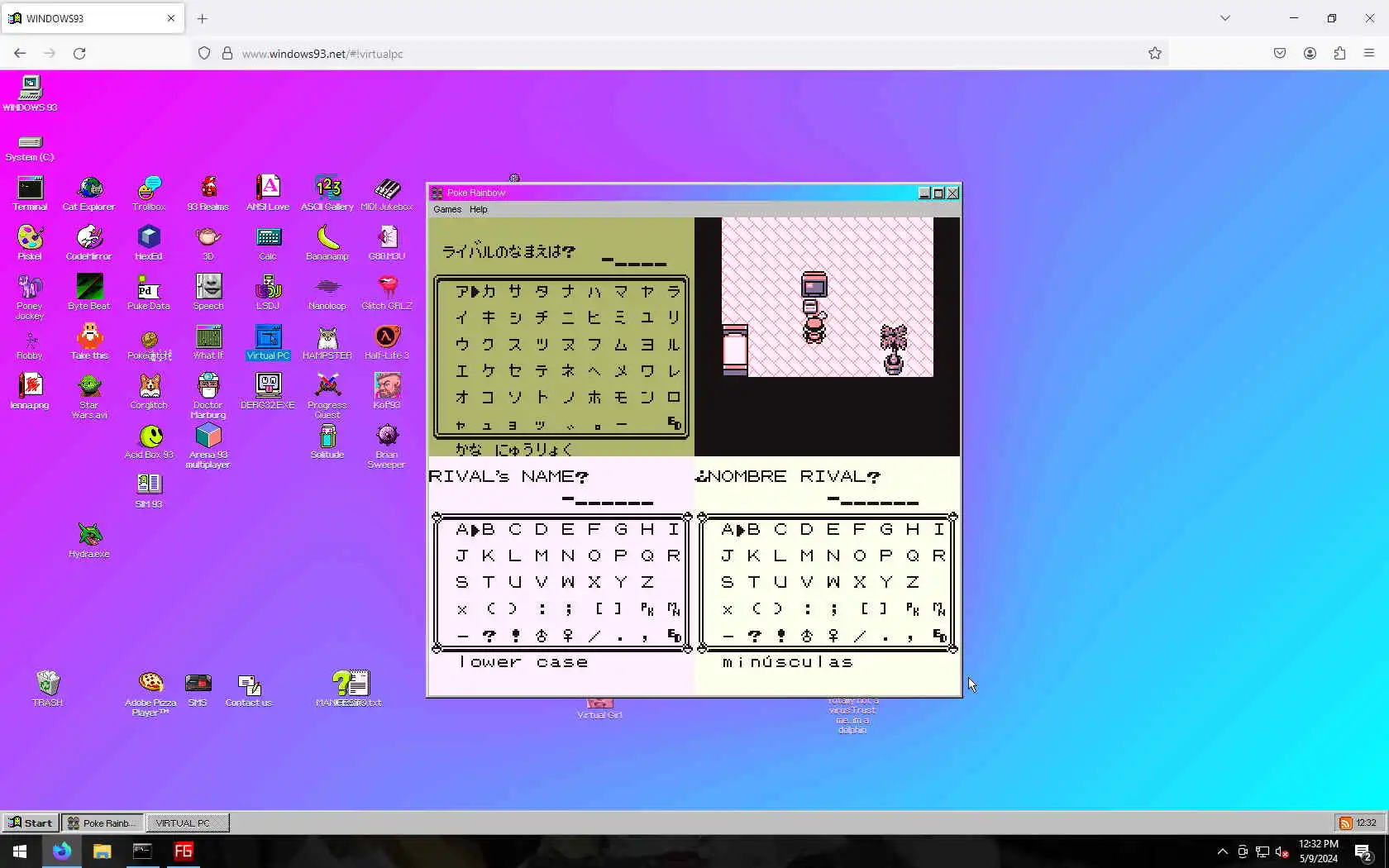This screenshot has height=868, width=1389.
Task: Launch the Half-Life 3 icon
Action: coord(387,342)
